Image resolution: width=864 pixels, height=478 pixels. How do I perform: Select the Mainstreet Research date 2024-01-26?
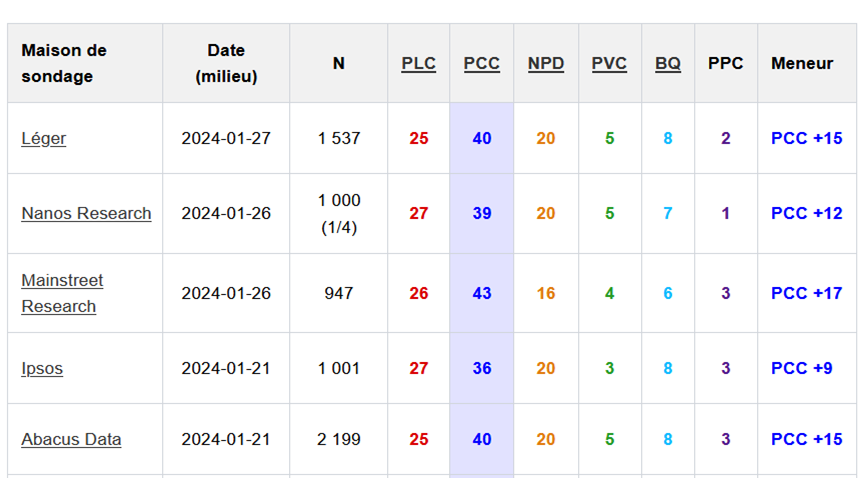tap(226, 293)
